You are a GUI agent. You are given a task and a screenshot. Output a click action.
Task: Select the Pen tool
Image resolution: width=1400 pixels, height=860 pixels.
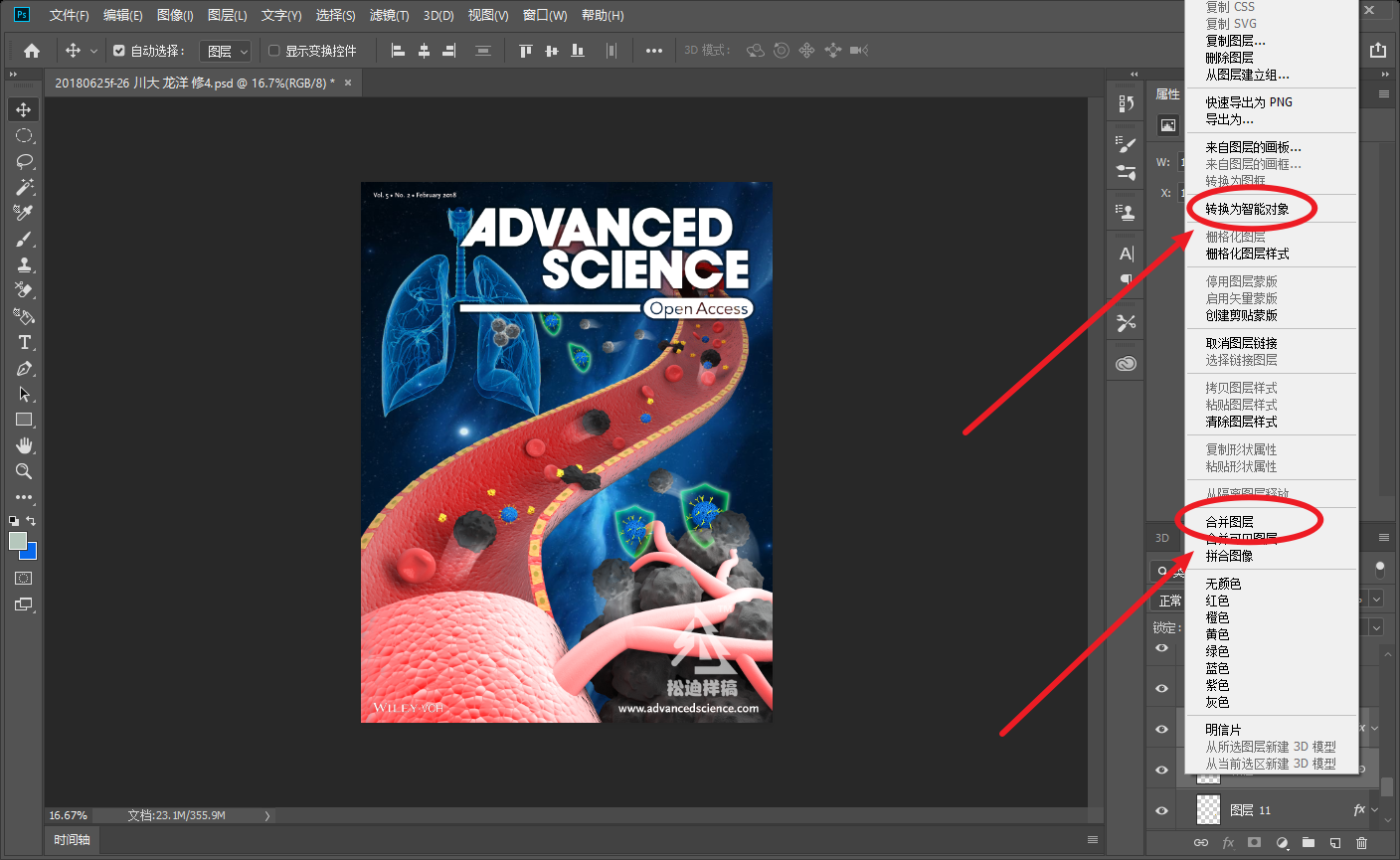(x=24, y=368)
